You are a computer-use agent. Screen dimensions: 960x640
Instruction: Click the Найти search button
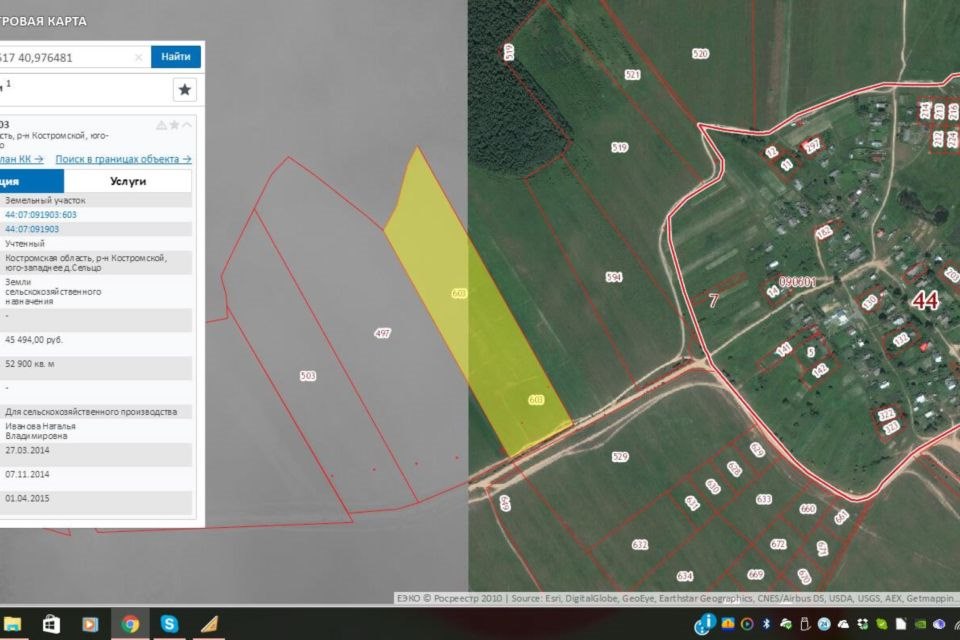tap(175, 57)
